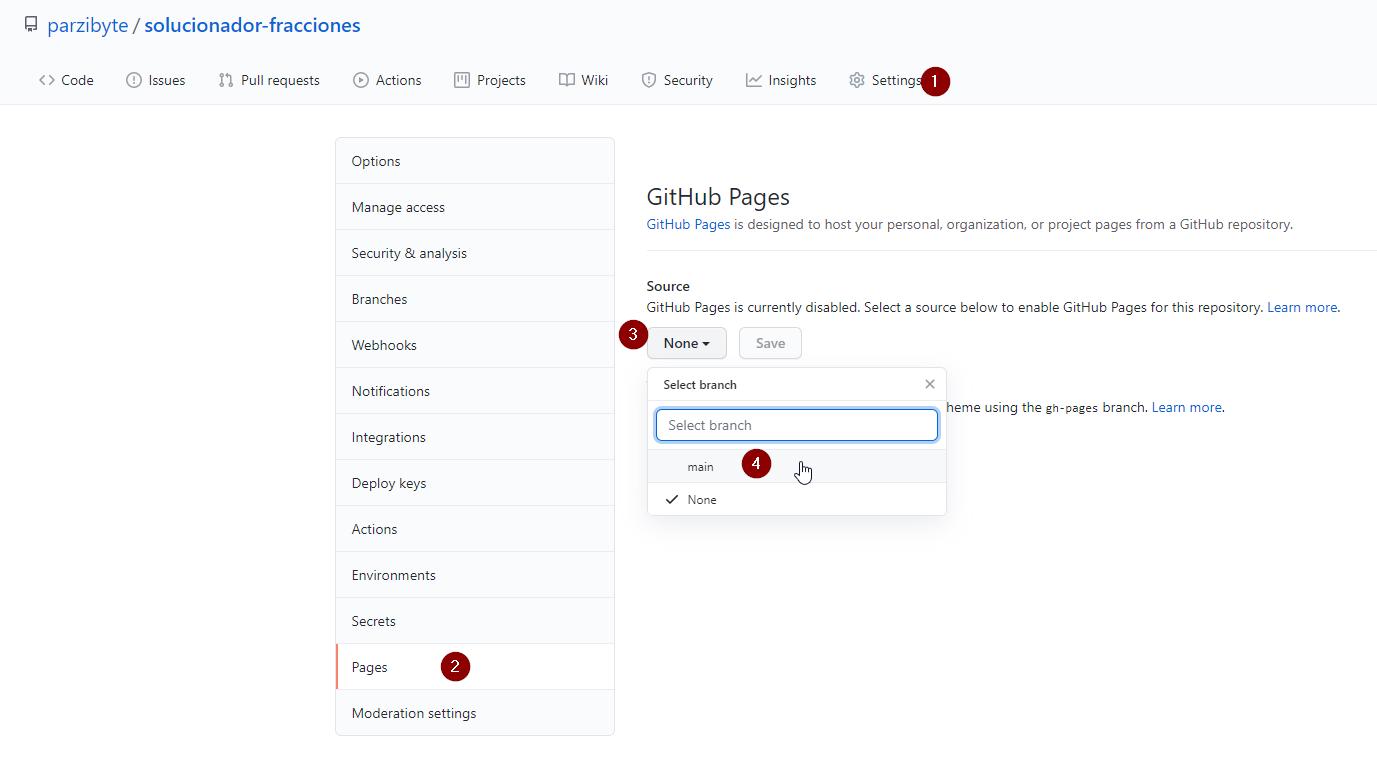Open Secrets settings
The height and width of the screenshot is (757, 1377).
(475, 621)
